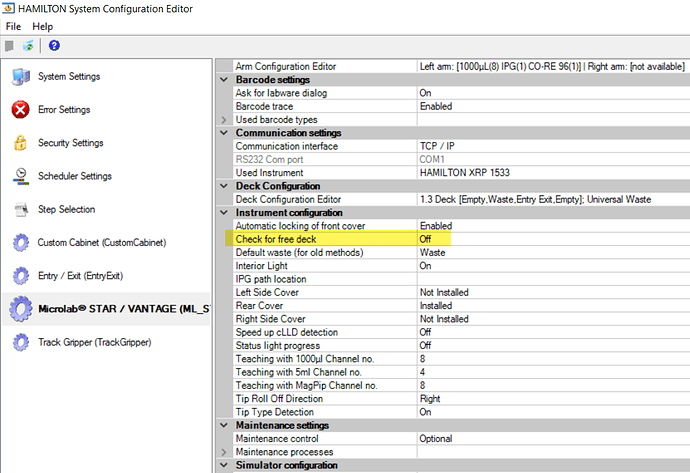
Task: Open Custom Cabinet (CustomCabinet) entry
Action: point(102,242)
